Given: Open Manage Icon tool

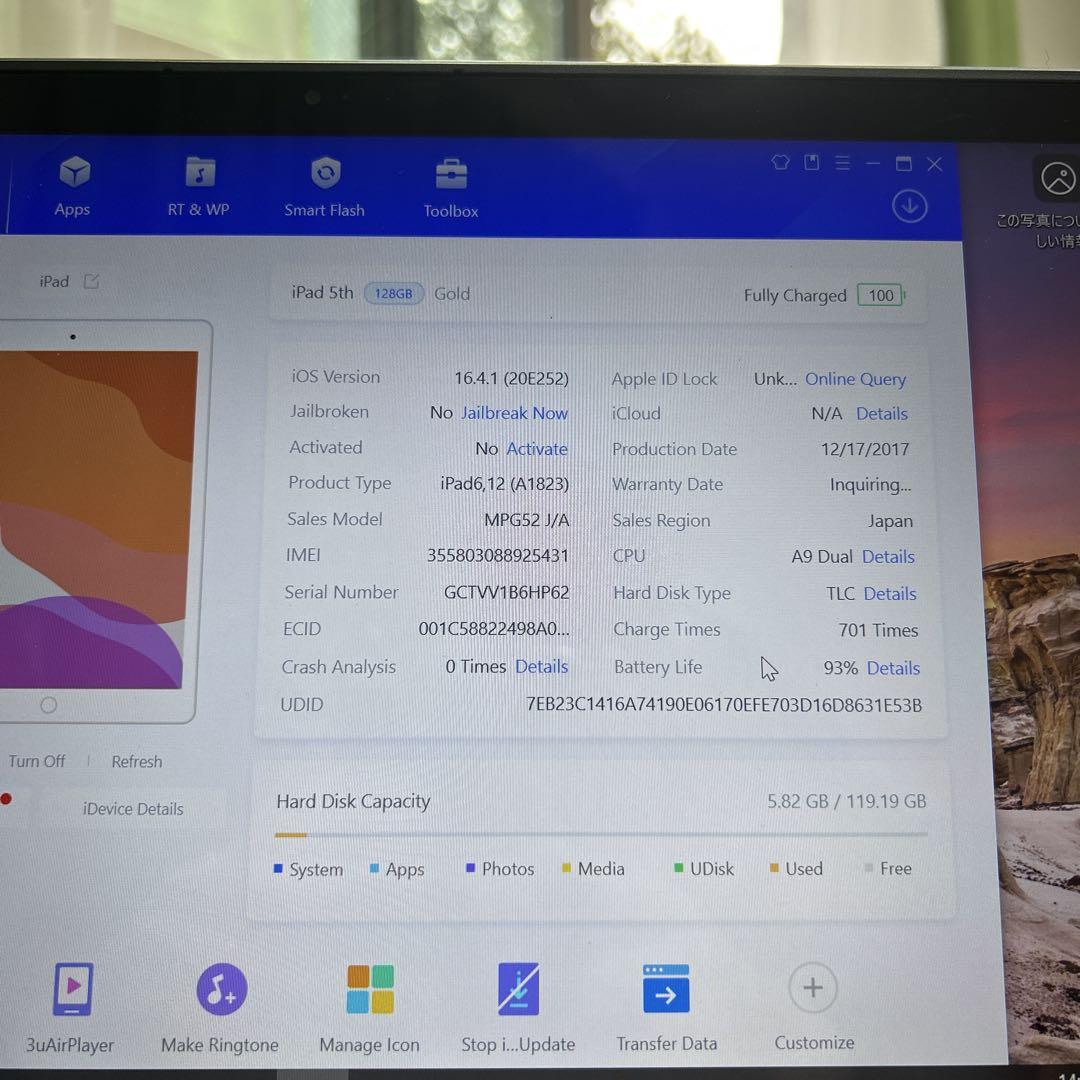Looking at the screenshot, I should pyautogui.click(x=370, y=1008).
